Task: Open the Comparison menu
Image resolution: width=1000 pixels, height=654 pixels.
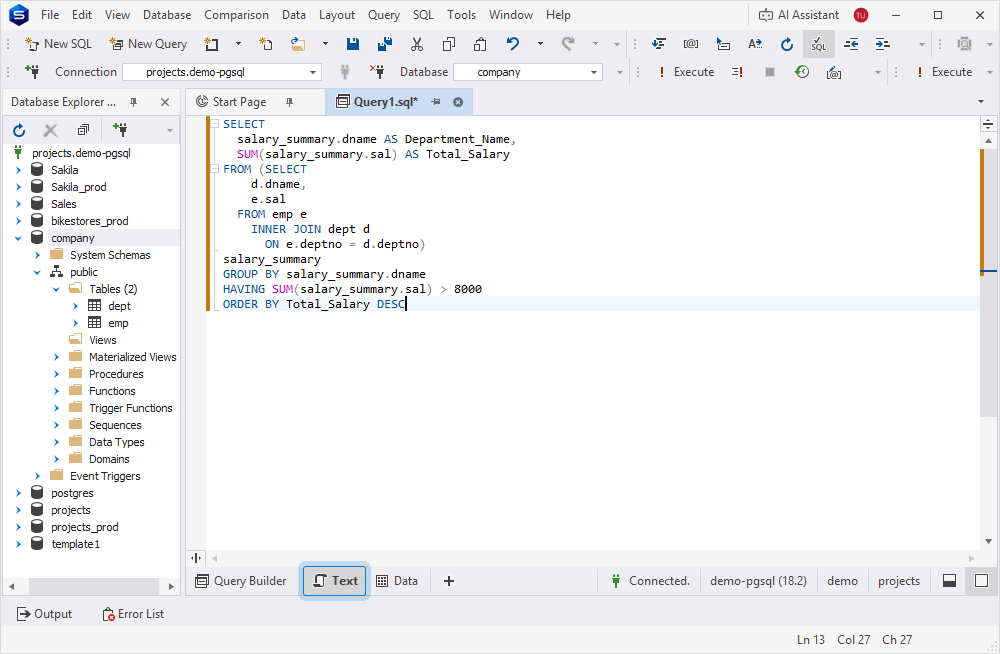Action: 237,15
